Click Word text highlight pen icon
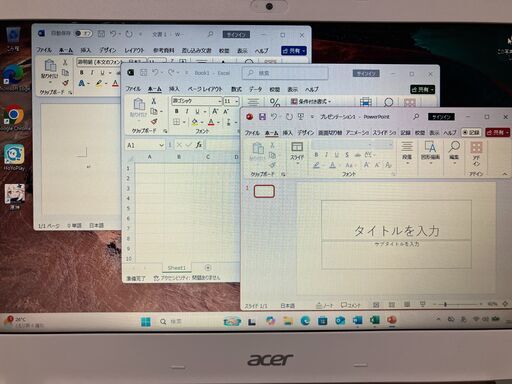 pyautogui.click(x=99, y=83)
